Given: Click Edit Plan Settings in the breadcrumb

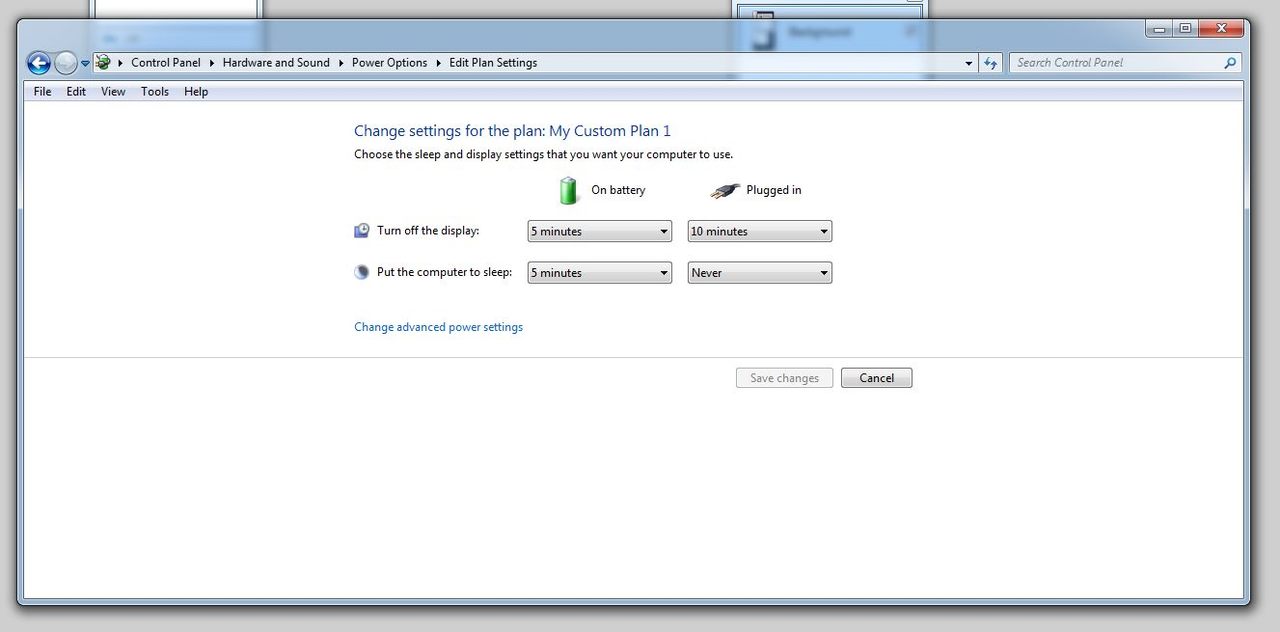Looking at the screenshot, I should pos(493,63).
